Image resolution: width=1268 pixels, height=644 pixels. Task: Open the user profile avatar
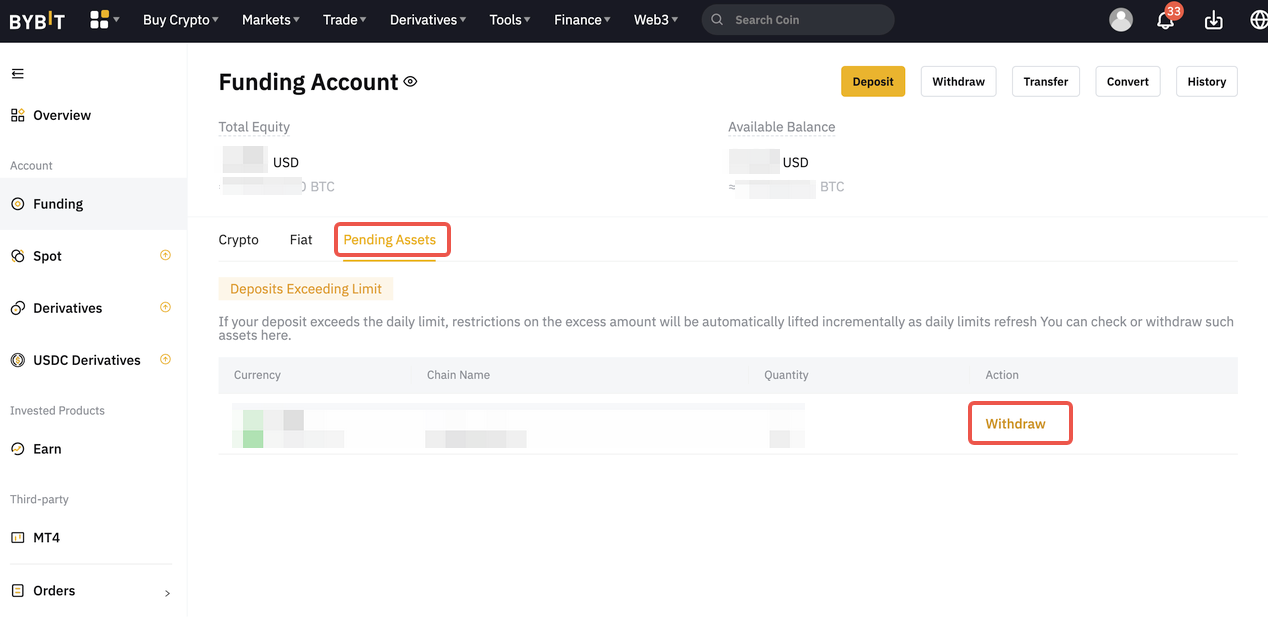[x=1121, y=20]
